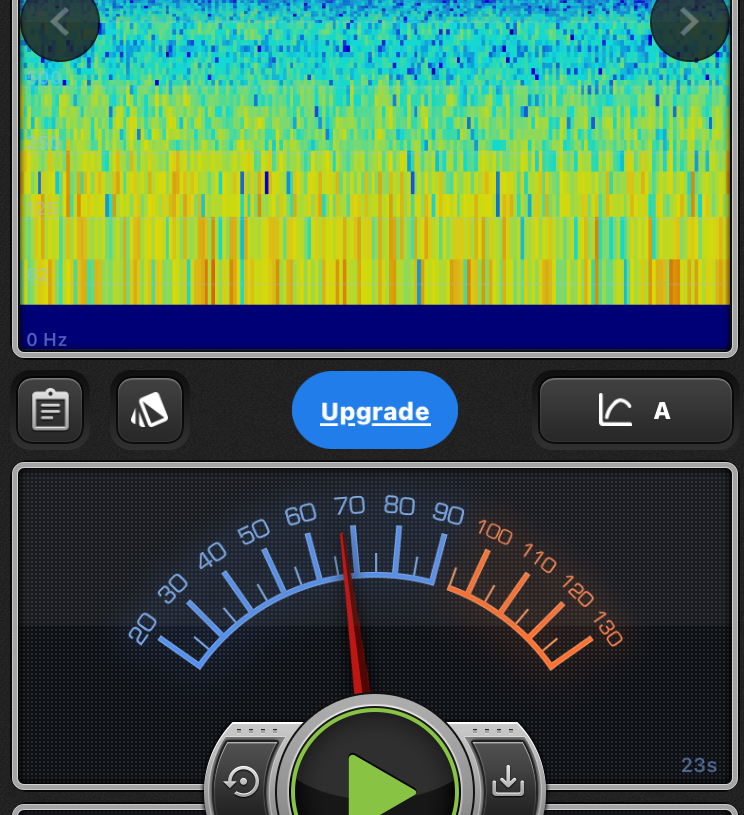Tap the 0 Hz label on the spectrogram

click(x=47, y=340)
